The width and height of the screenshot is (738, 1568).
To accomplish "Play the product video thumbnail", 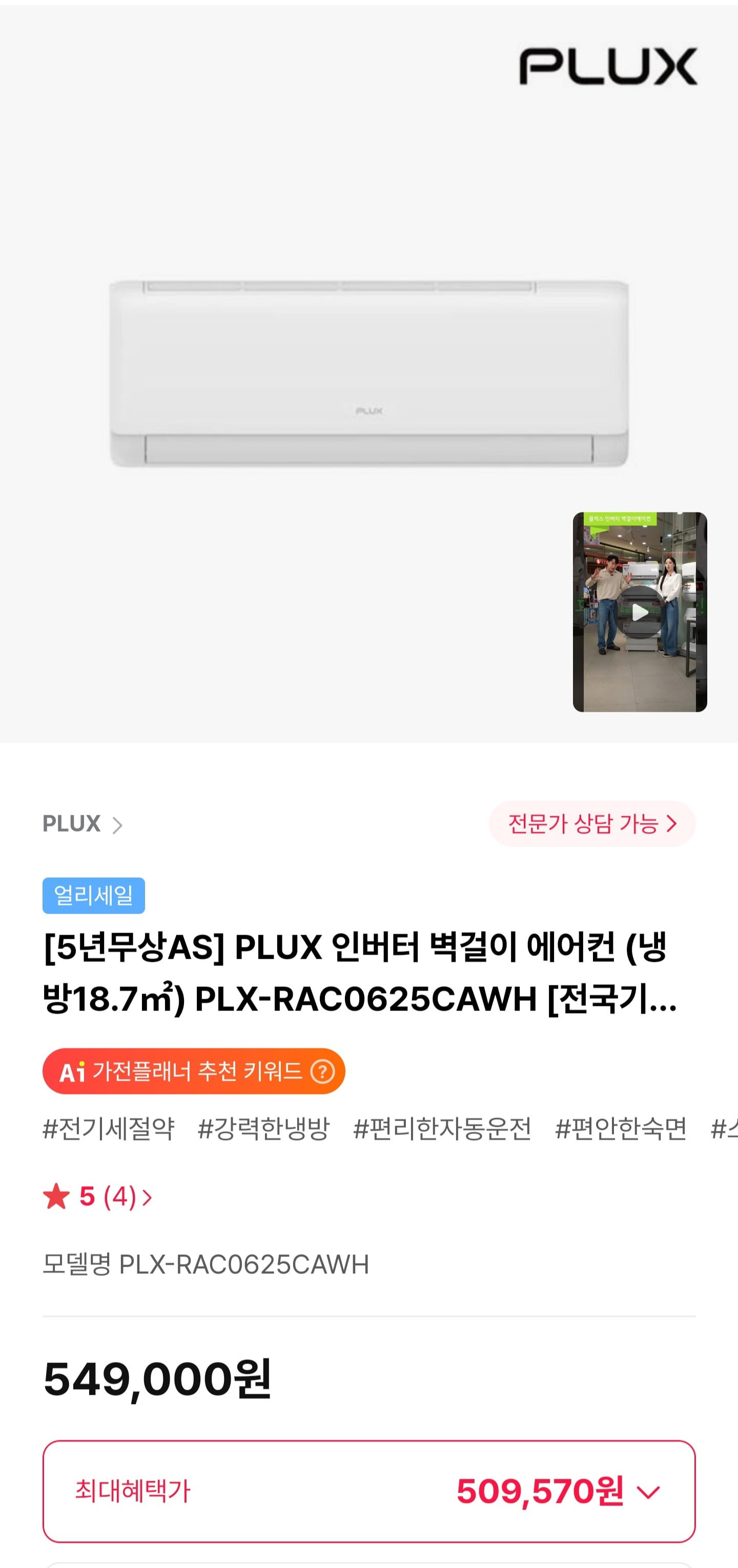I will 640,612.
